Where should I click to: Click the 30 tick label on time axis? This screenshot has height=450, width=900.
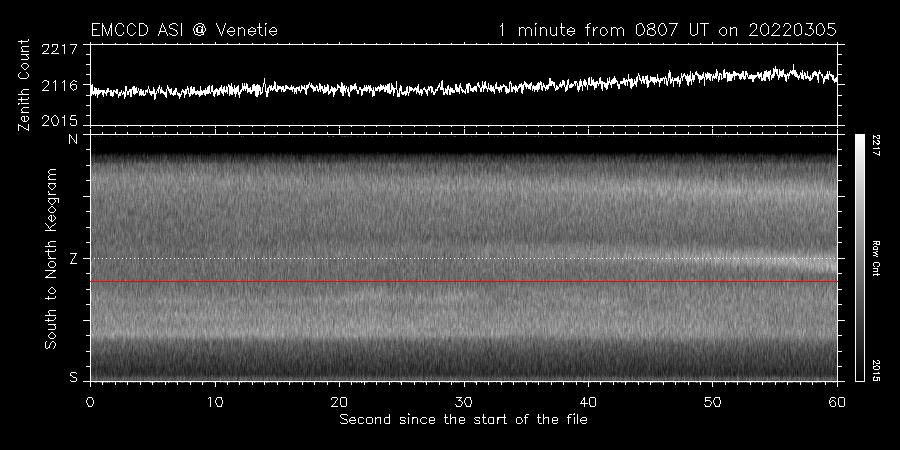pyautogui.click(x=464, y=402)
